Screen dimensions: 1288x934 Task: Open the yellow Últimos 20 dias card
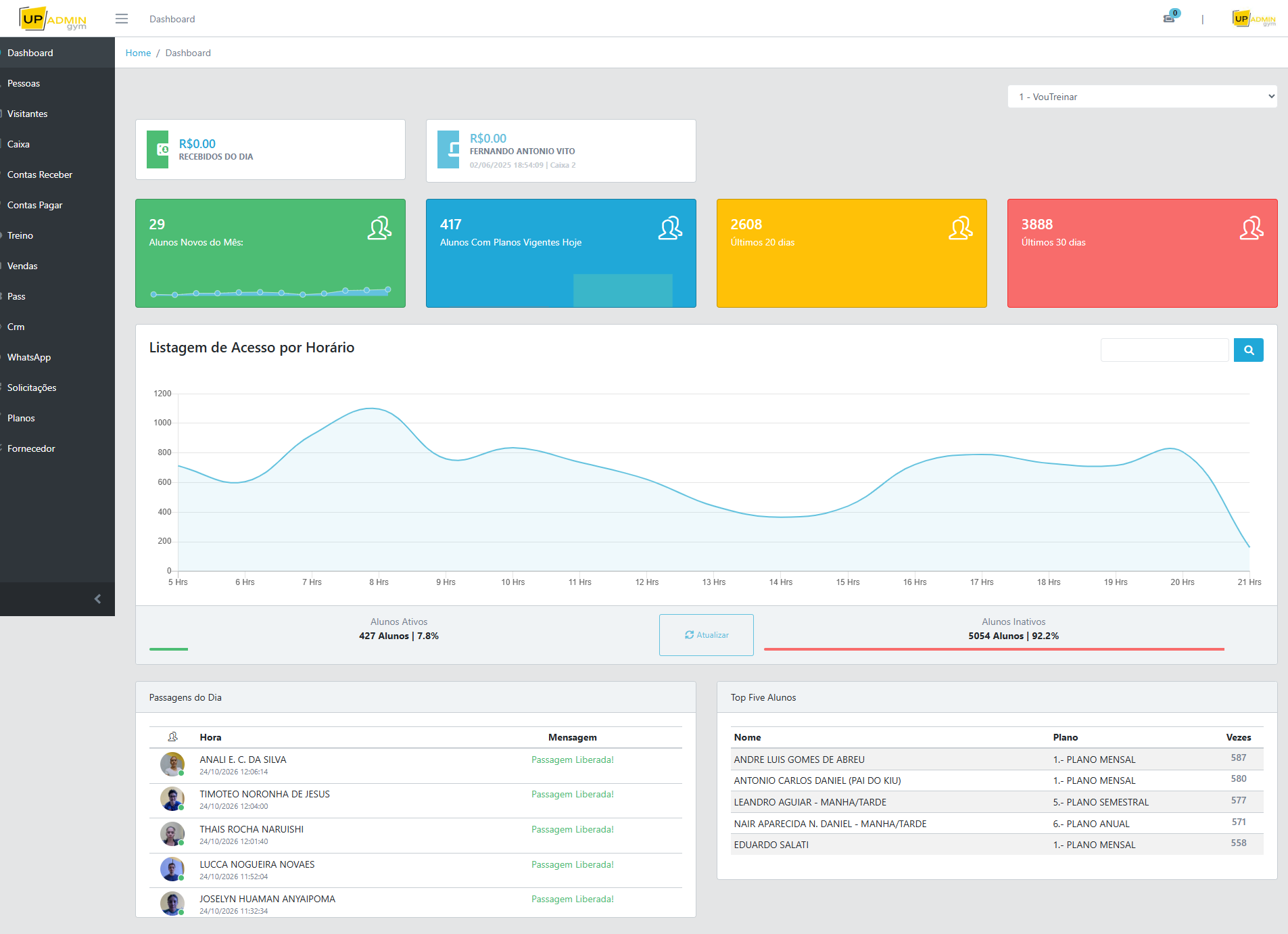click(852, 253)
